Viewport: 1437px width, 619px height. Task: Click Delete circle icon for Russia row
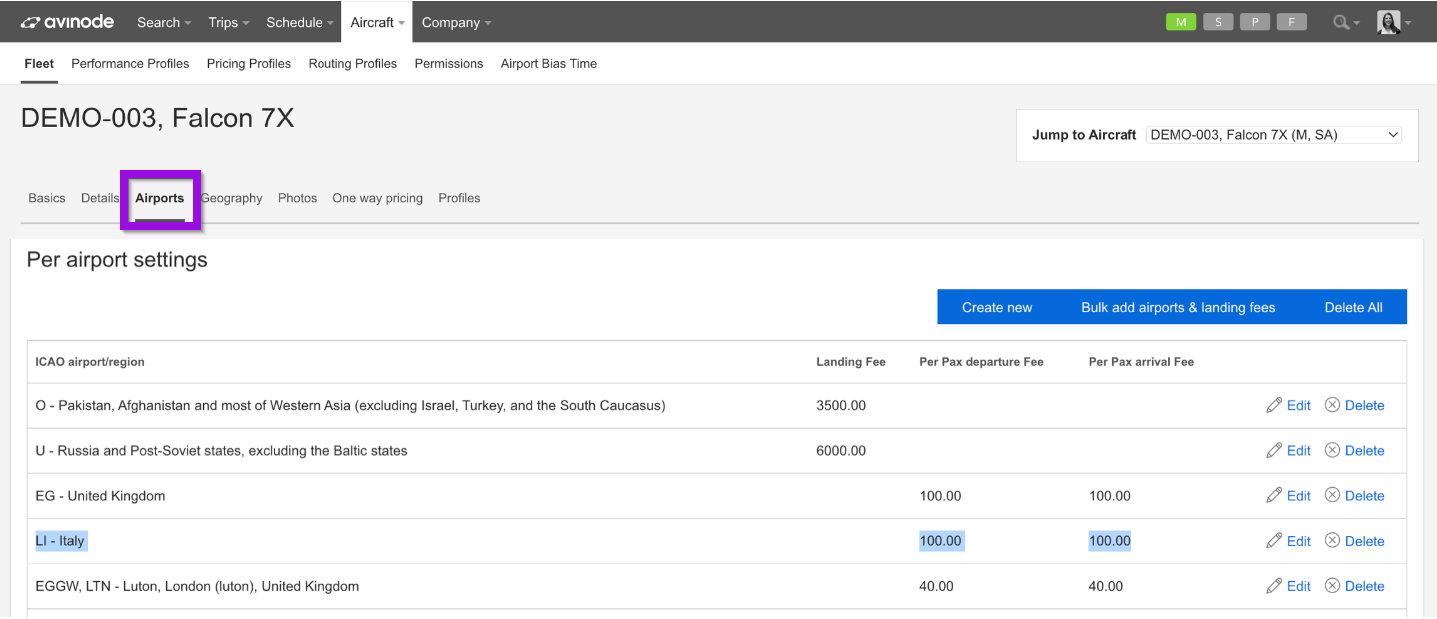1332,450
